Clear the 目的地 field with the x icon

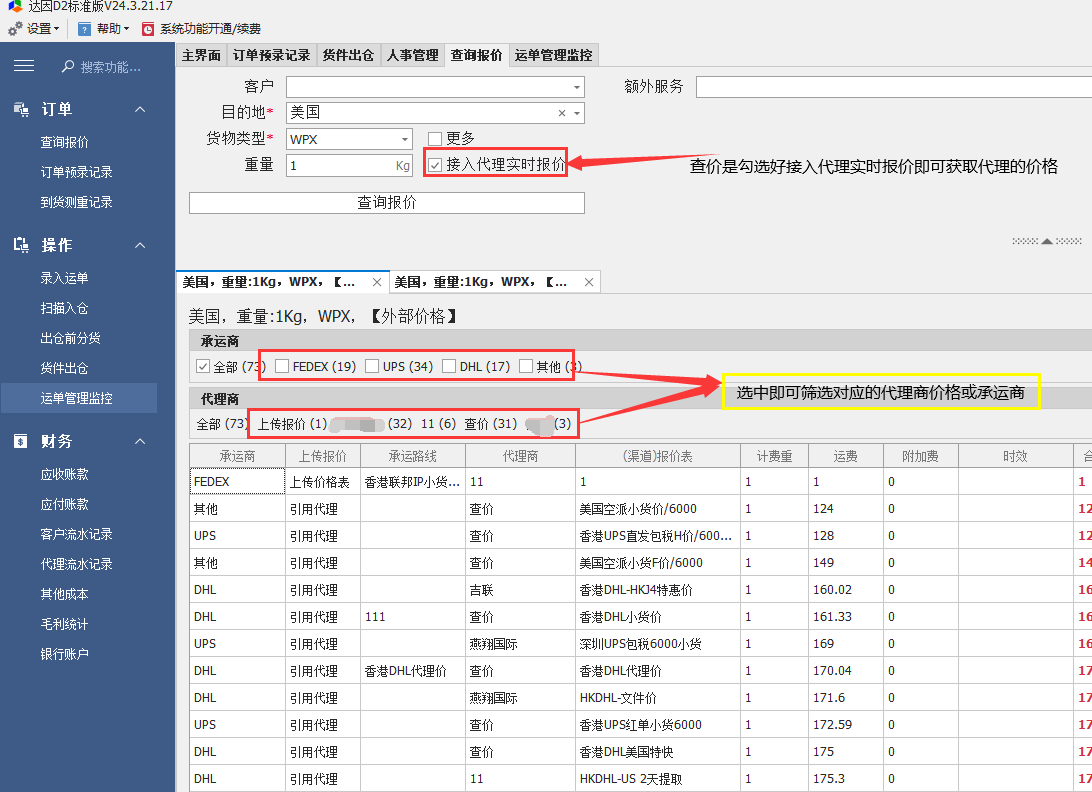pos(562,113)
